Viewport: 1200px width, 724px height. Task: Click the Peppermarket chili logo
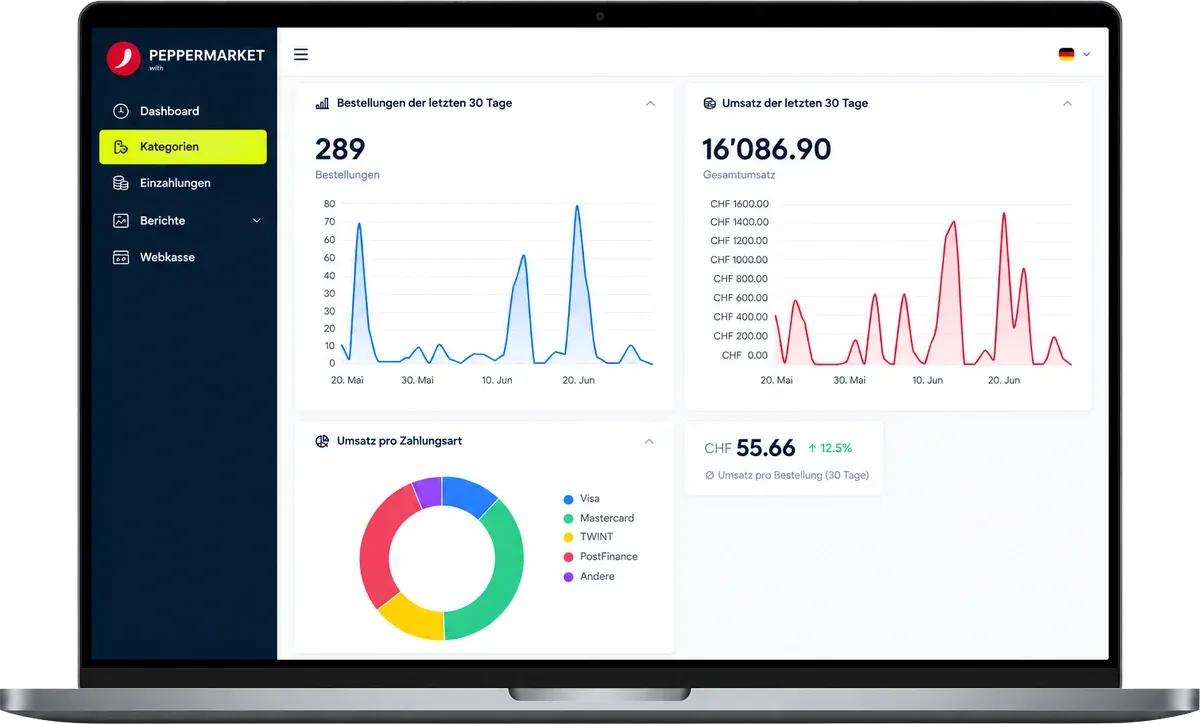coord(123,58)
